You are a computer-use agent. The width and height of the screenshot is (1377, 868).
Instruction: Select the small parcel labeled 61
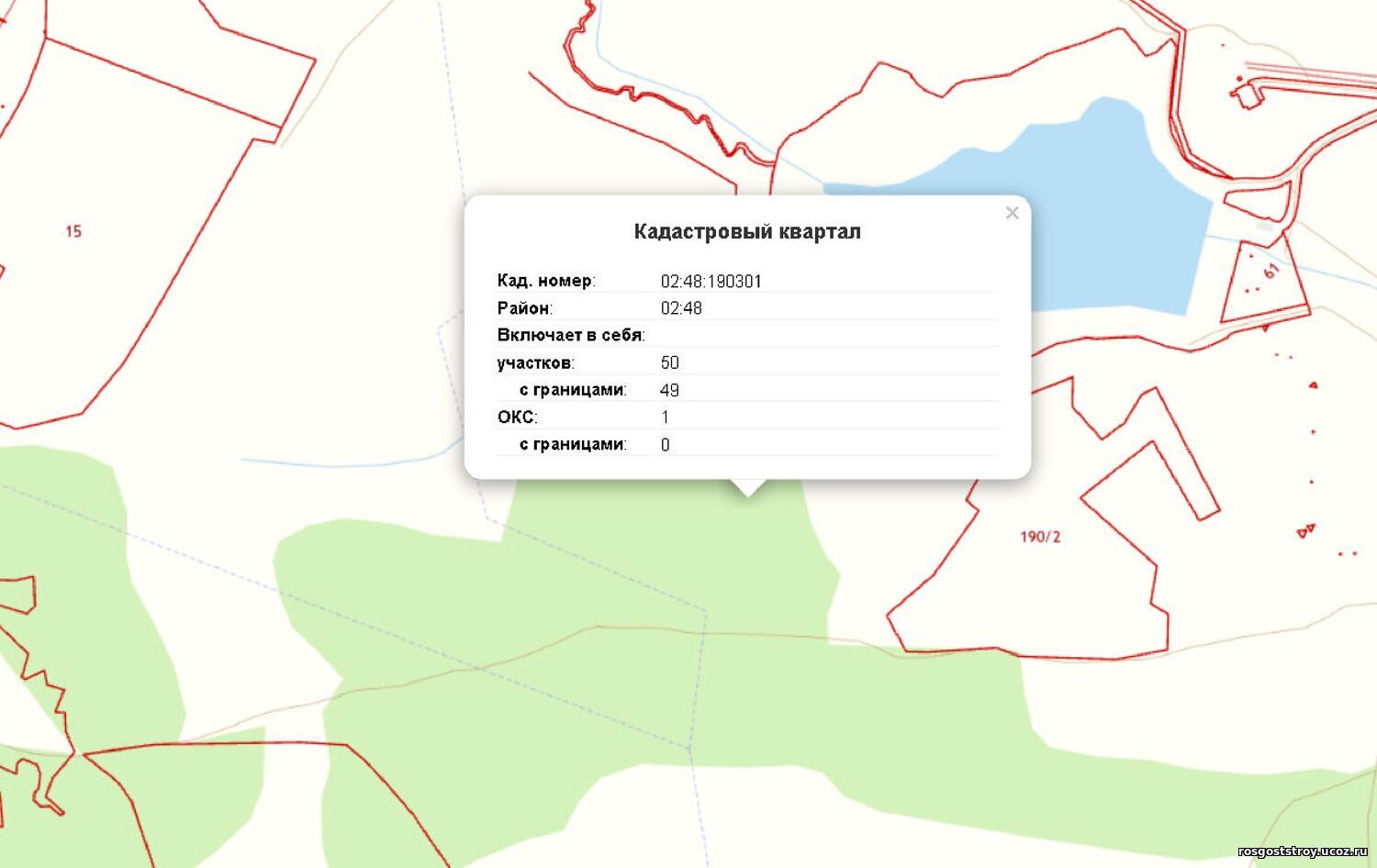tap(1270, 273)
